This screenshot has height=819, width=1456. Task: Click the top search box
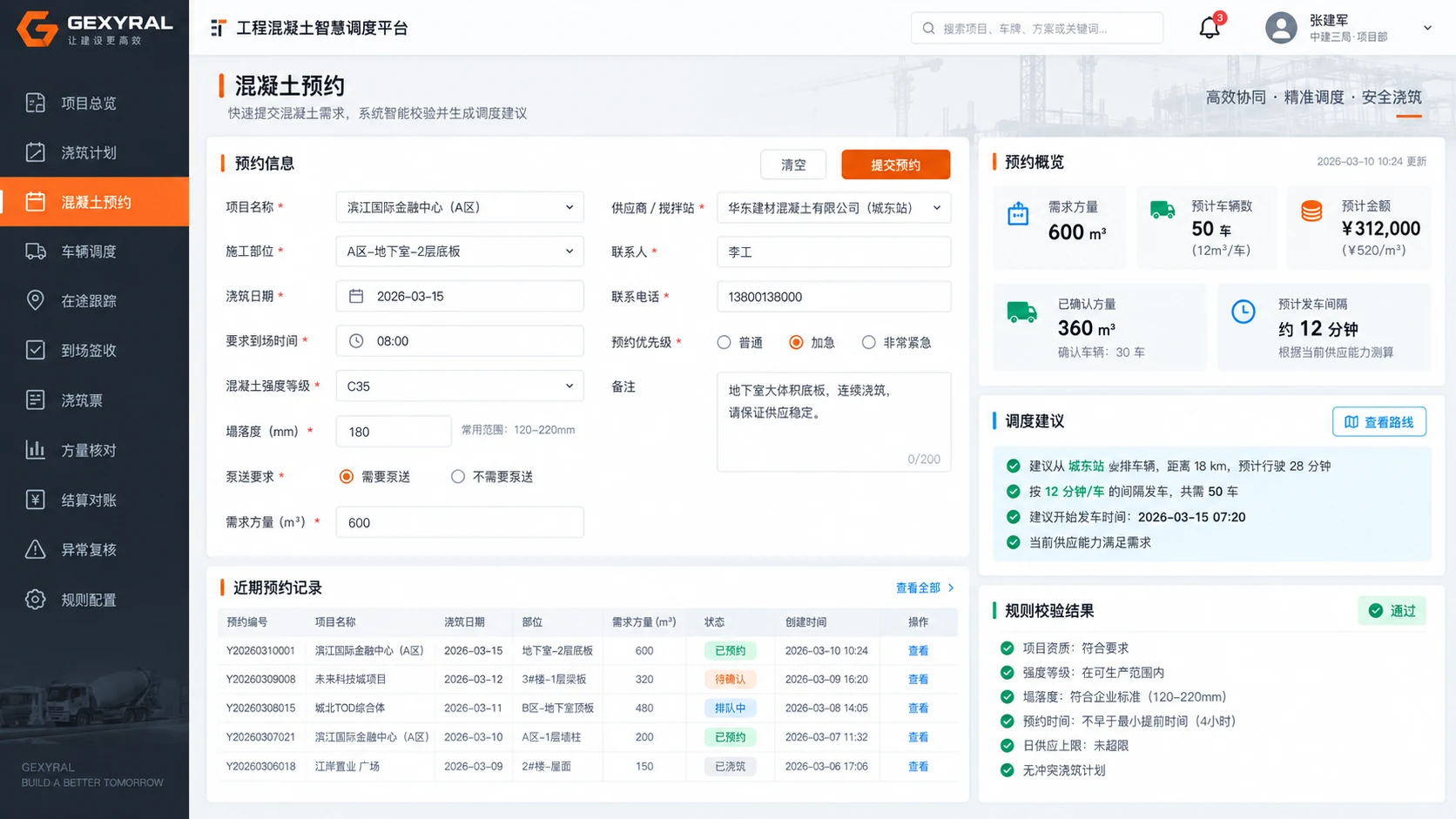pyautogui.click(x=1036, y=28)
